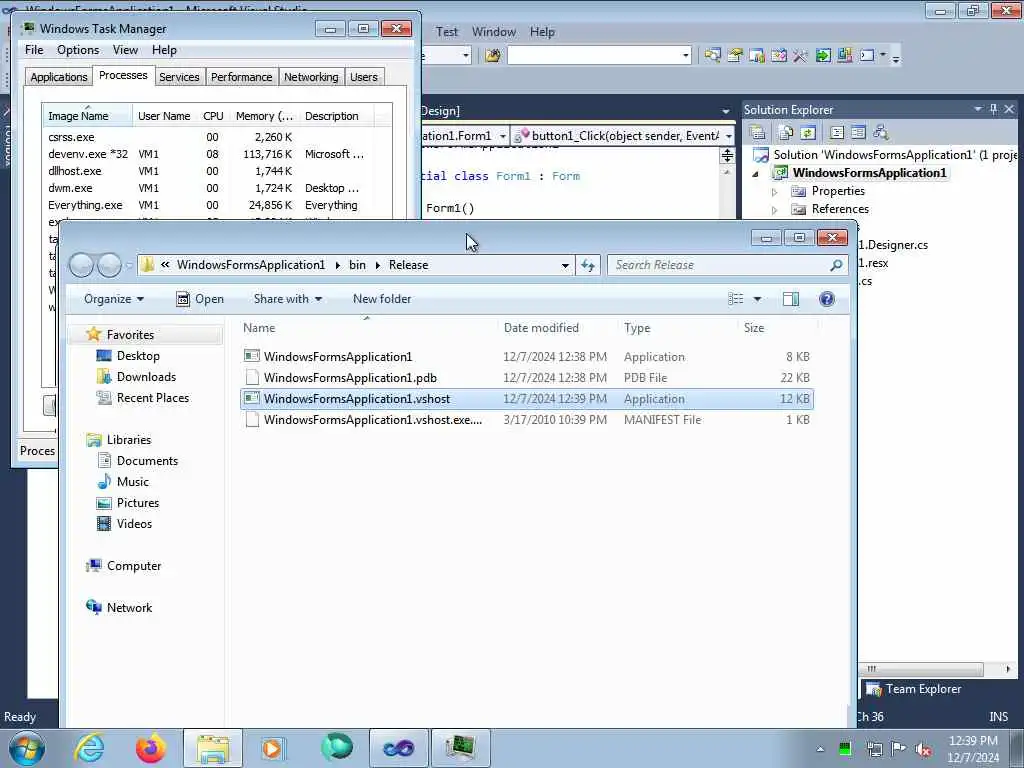This screenshot has width=1024, height=768.
Task: Open the Options menu in Task Manager
Action: 78,50
